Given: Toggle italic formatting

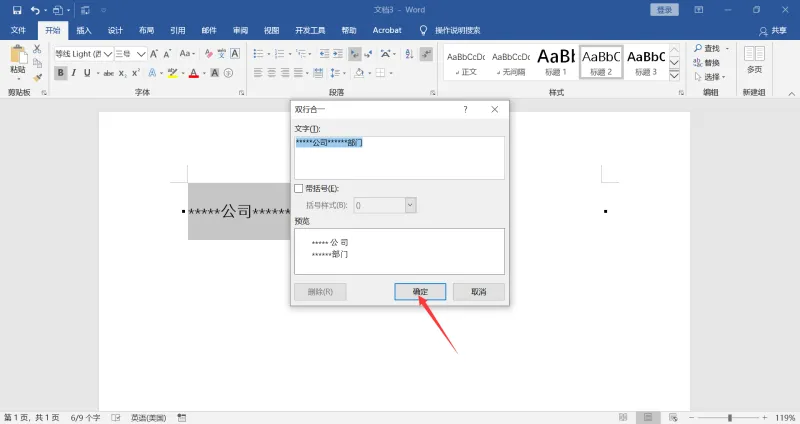Looking at the screenshot, I should coord(73,73).
